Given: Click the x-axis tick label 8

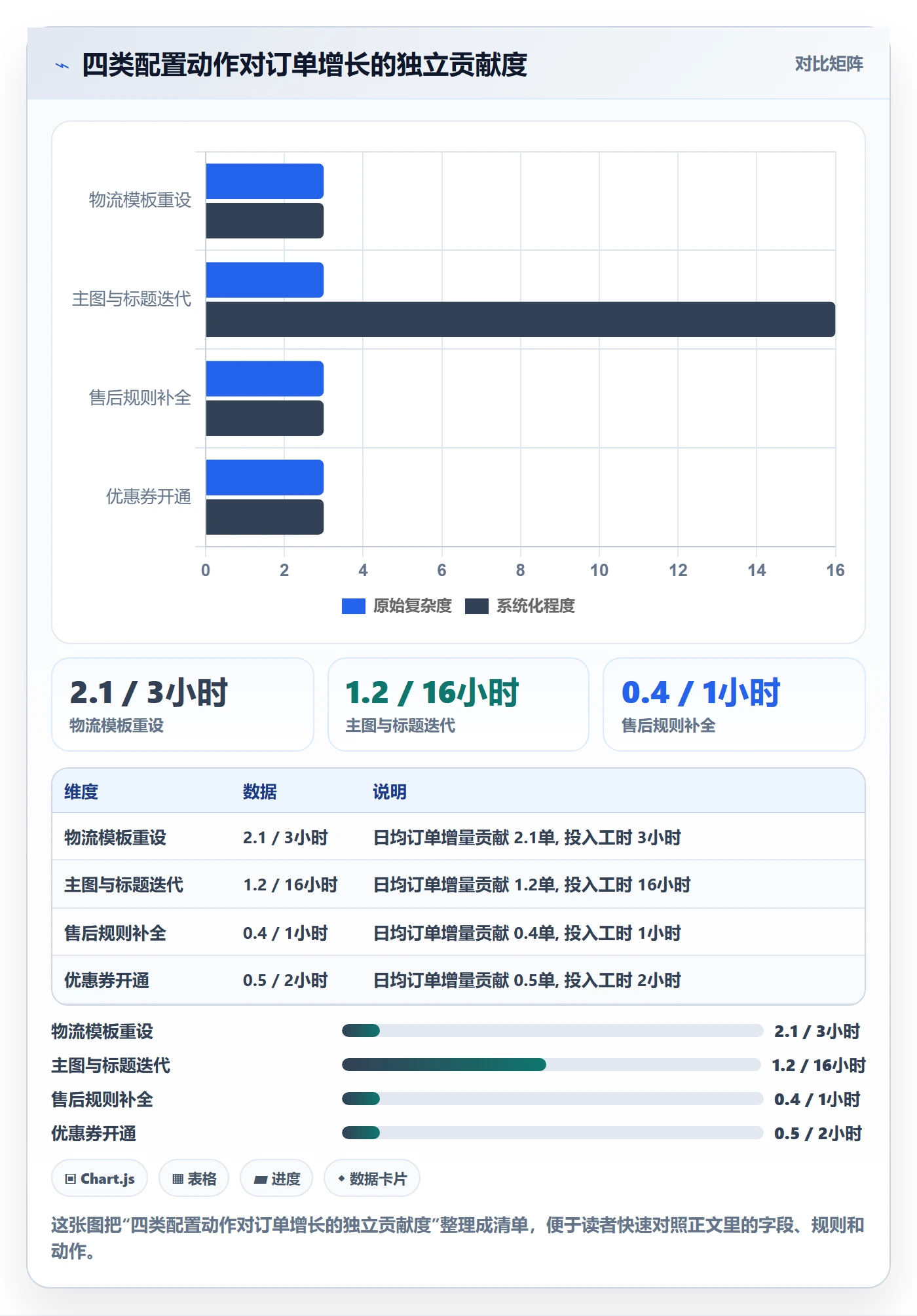Looking at the screenshot, I should pyautogui.click(x=520, y=570).
